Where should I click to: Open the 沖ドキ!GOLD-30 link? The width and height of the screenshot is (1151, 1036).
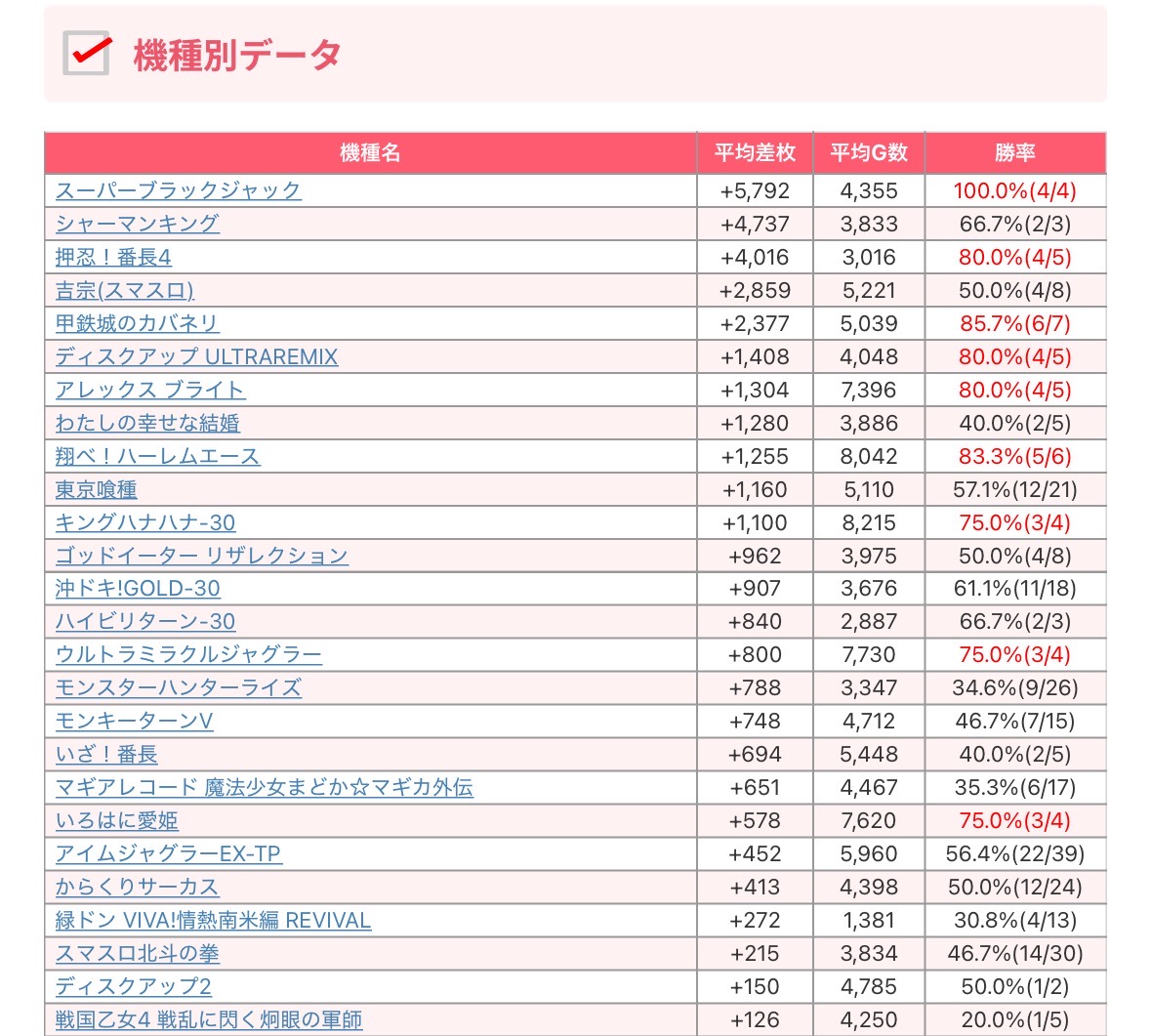point(138,588)
